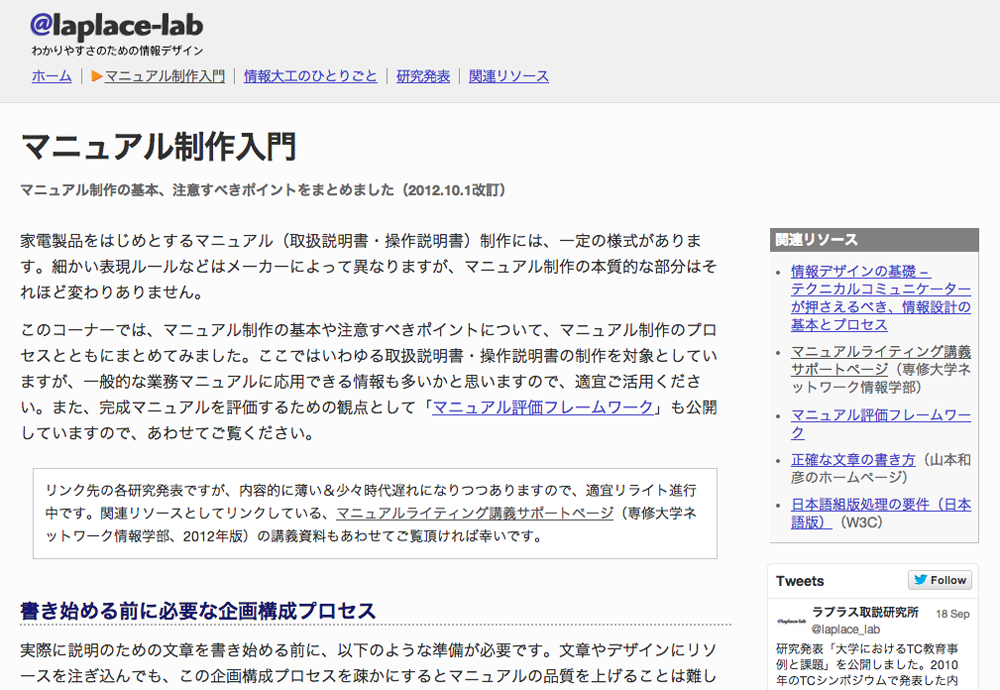Click the 18 Sep tweet timestamp
The image size is (1000, 690).
click(952, 613)
